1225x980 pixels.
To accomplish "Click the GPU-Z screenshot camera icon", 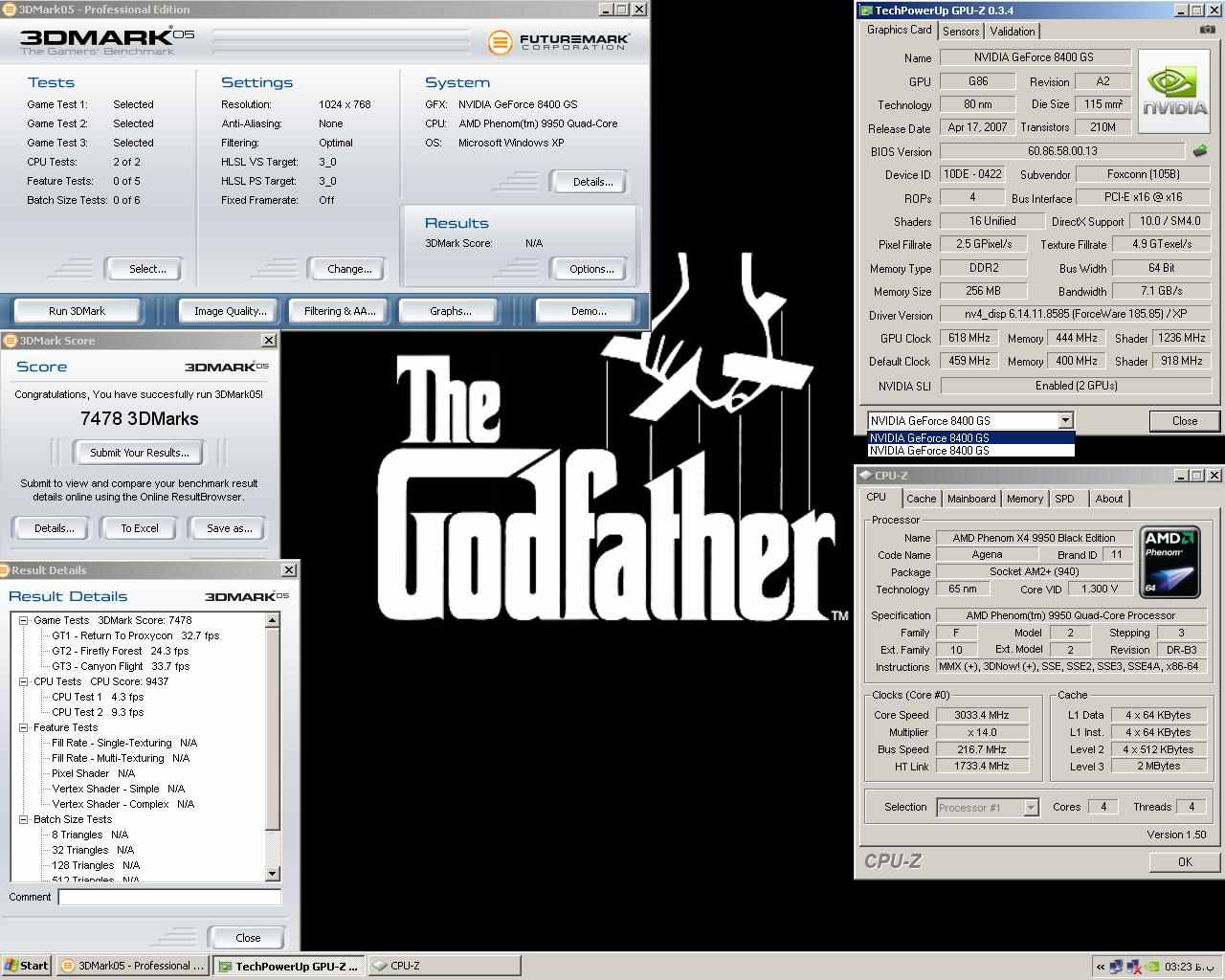I will pos(1207,30).
